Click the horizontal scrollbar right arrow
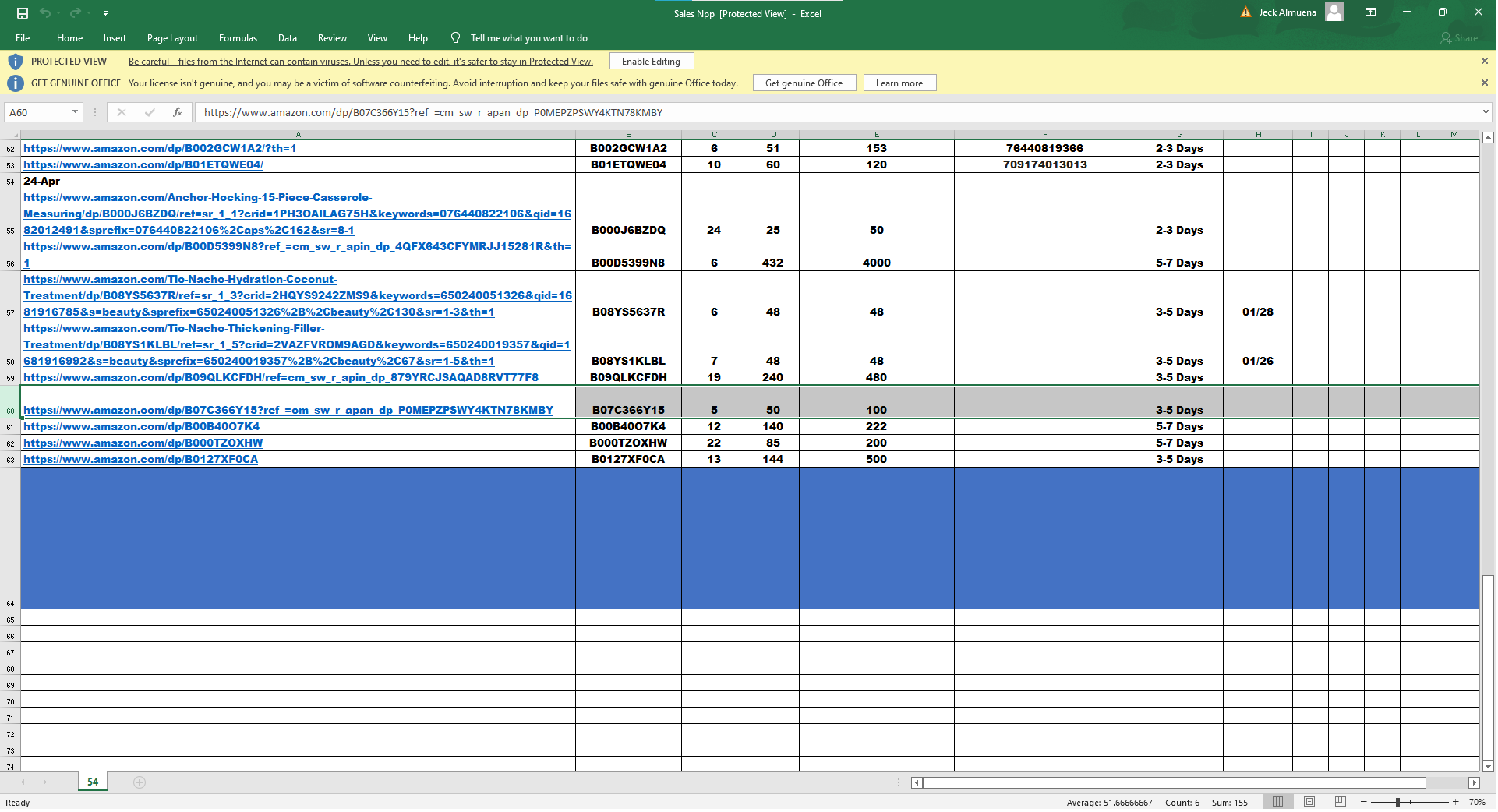This screenshot has width=1498, height=812. pyautogui.click(x=1474, y=783)
